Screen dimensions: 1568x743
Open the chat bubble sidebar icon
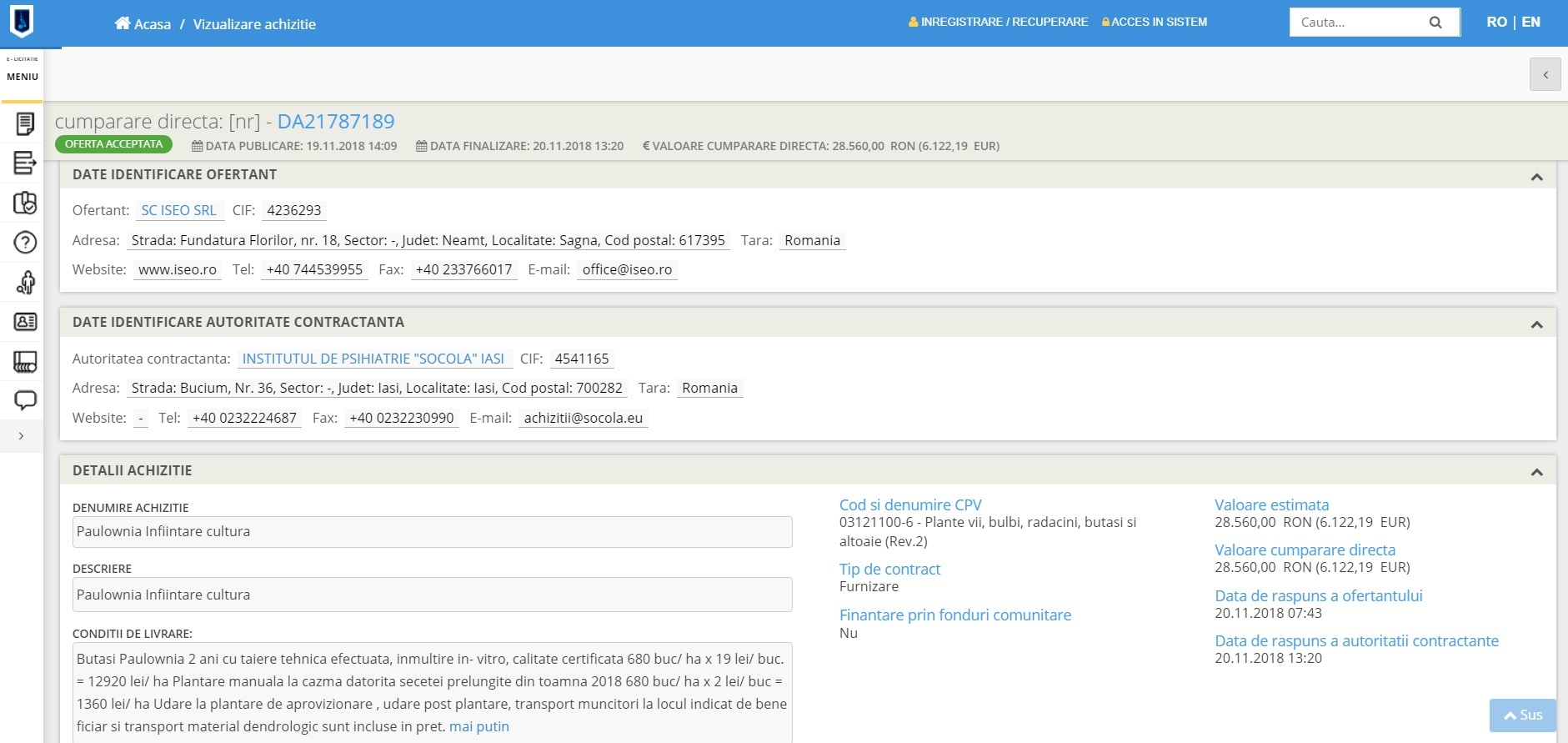pos(25,400)
